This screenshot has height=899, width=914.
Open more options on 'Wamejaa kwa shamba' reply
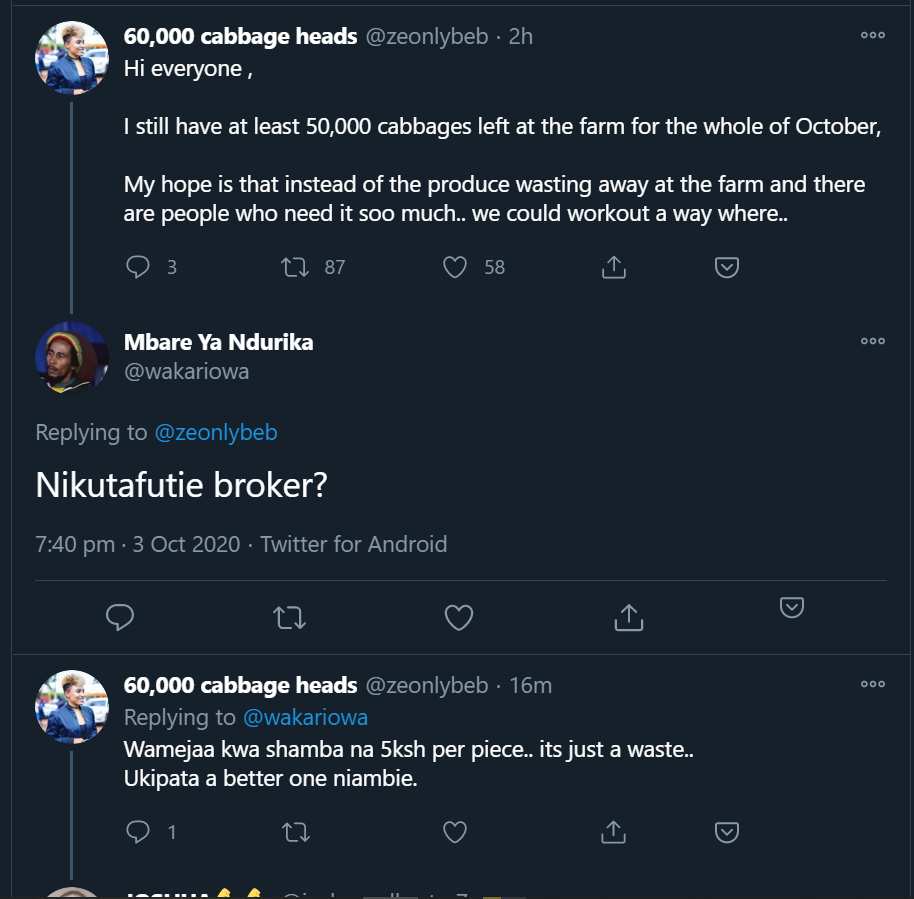(872, 684)
